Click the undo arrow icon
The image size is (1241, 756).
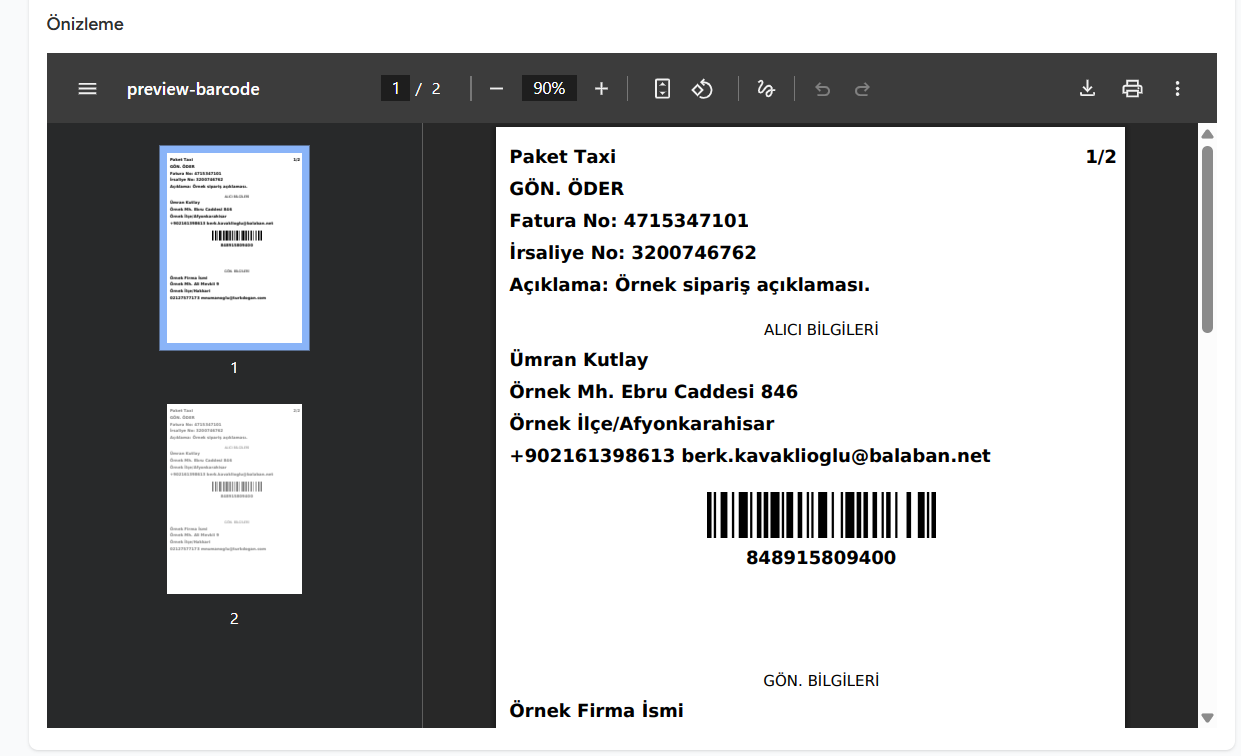[822, 89]
